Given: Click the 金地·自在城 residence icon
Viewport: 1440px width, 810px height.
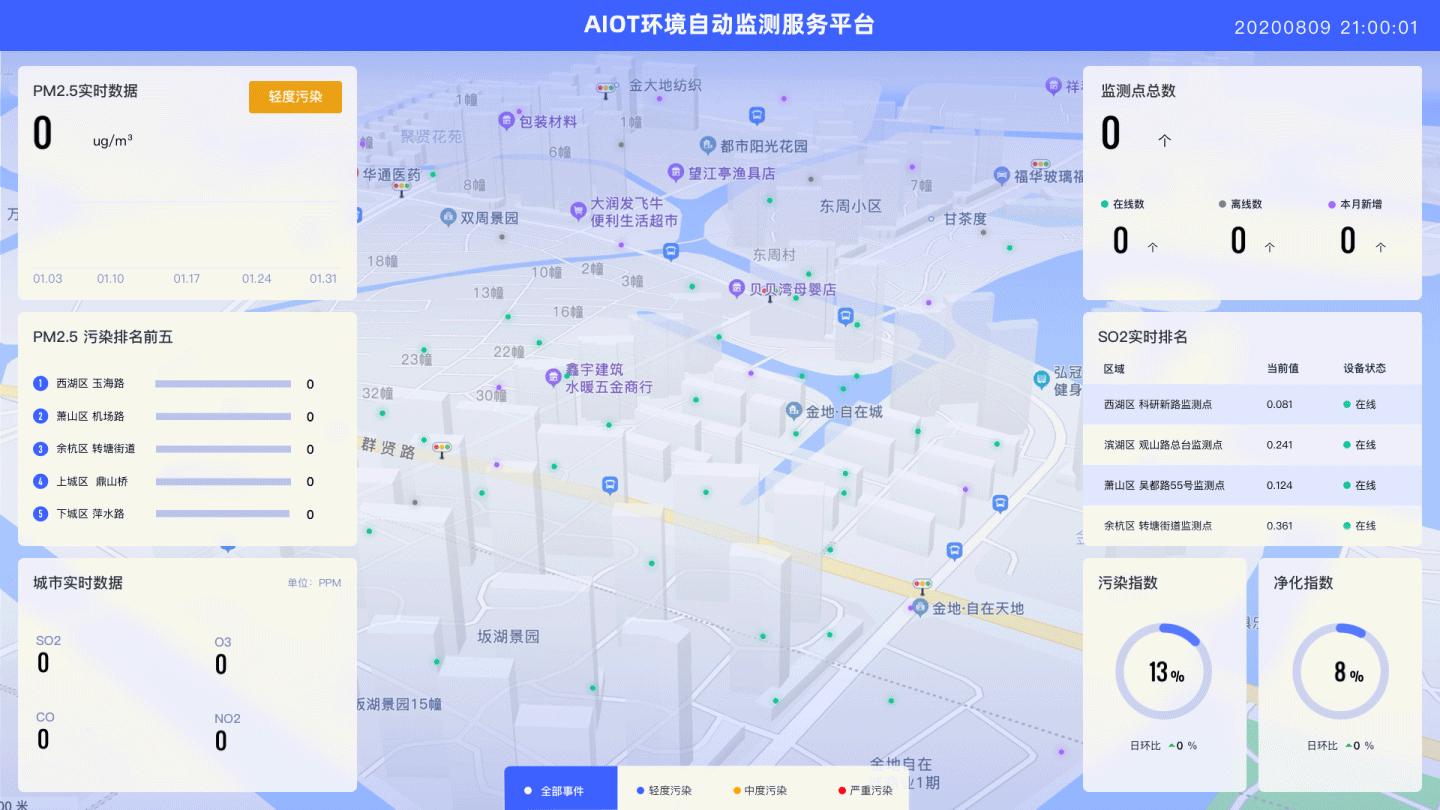Looking at the screenshot, I should click(793, 411).
